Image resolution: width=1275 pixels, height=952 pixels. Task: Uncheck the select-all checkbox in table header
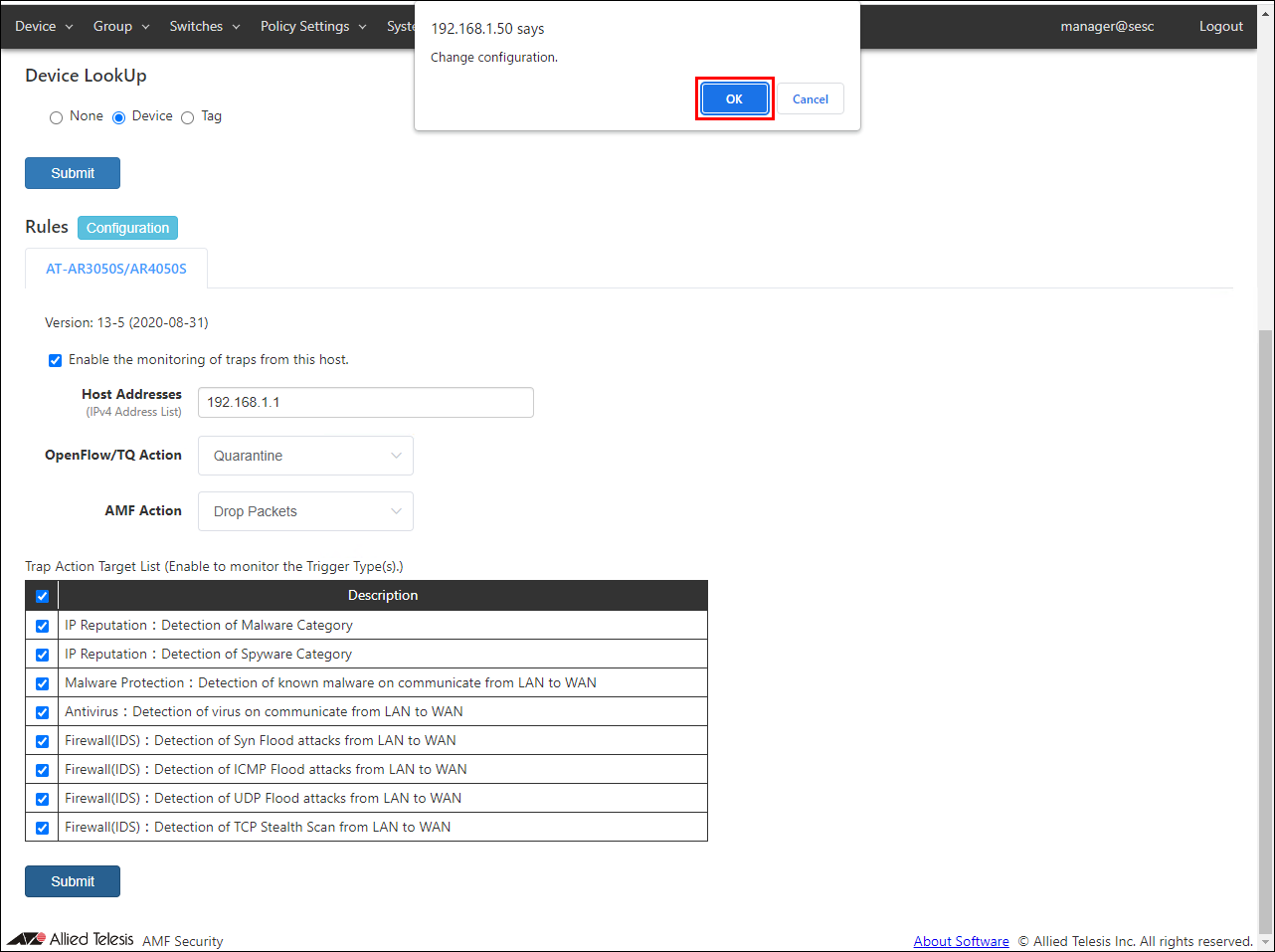point(42,596)
